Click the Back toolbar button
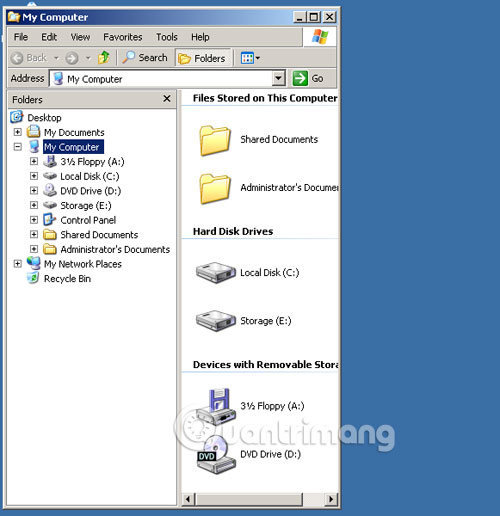 pyautogui.click(x=29, y=58)
